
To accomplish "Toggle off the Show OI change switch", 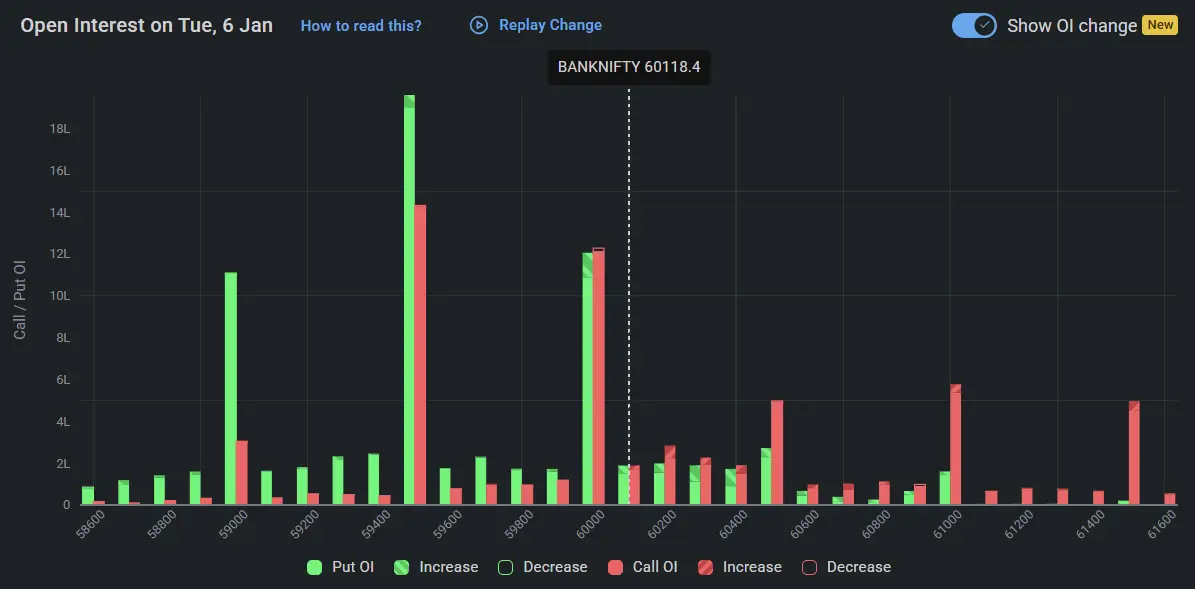I will (x=975, y=25).
